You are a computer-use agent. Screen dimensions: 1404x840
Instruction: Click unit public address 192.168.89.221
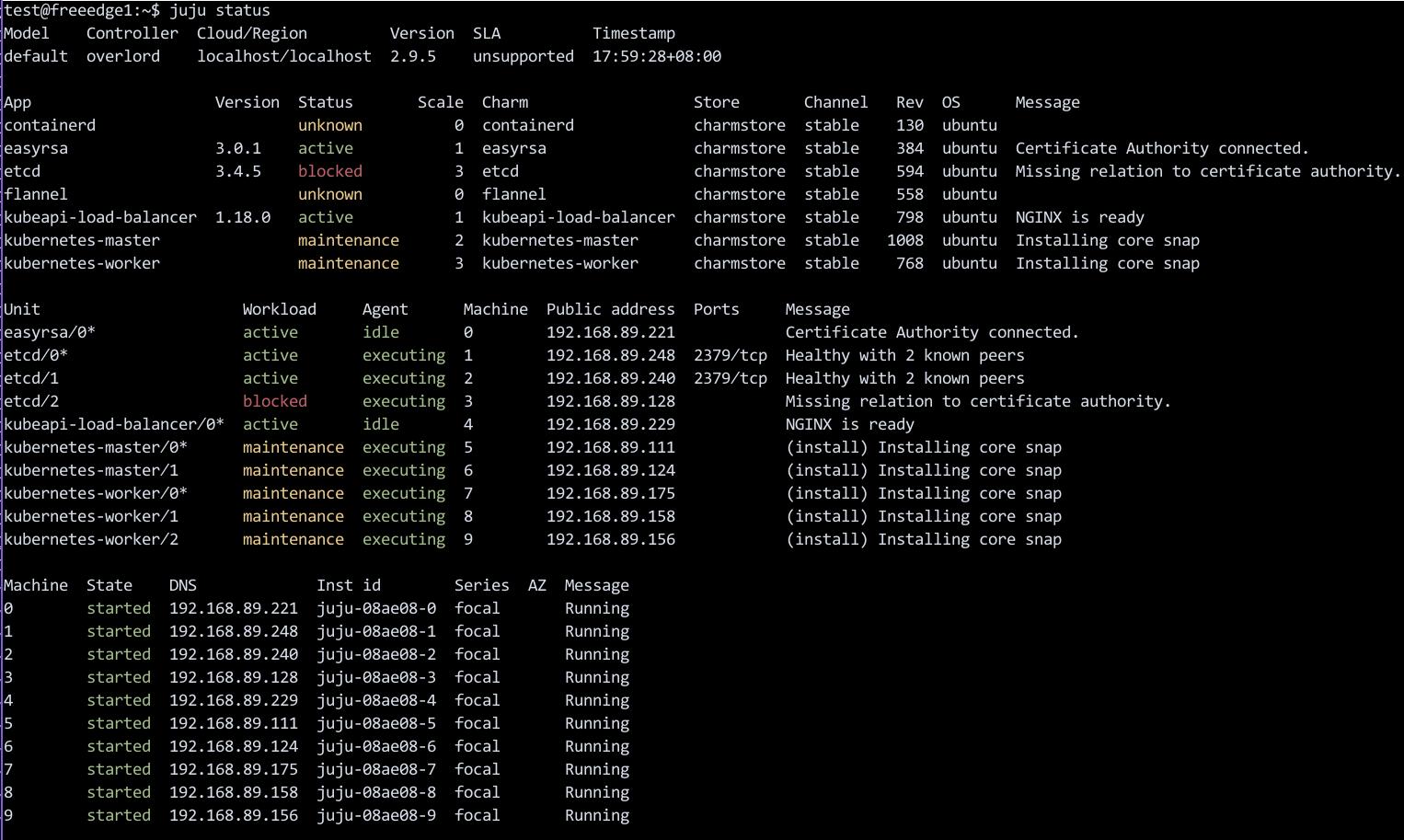pos(611,332)
